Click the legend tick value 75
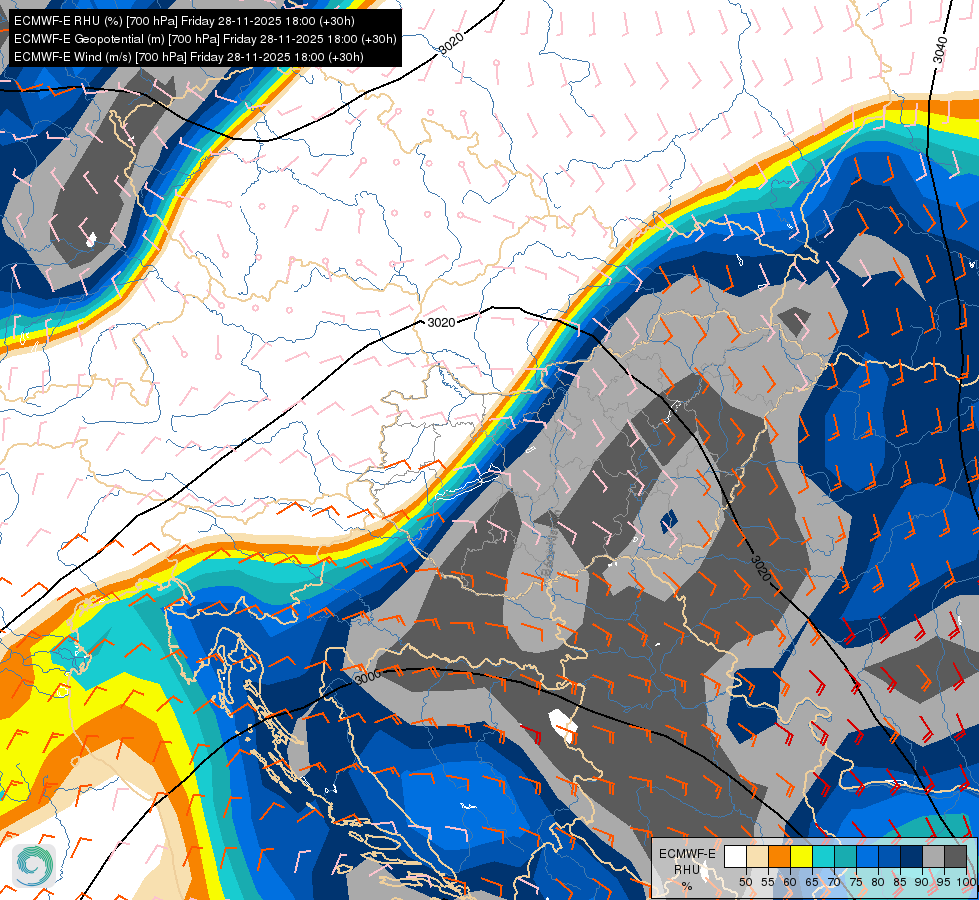The width and height of the screenshot is (979, 900). [x=855, y=882]
